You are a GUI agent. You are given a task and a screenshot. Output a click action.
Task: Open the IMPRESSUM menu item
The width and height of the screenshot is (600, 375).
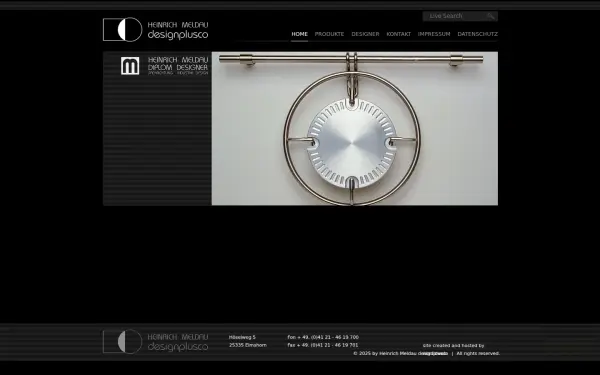pos(434,34)
